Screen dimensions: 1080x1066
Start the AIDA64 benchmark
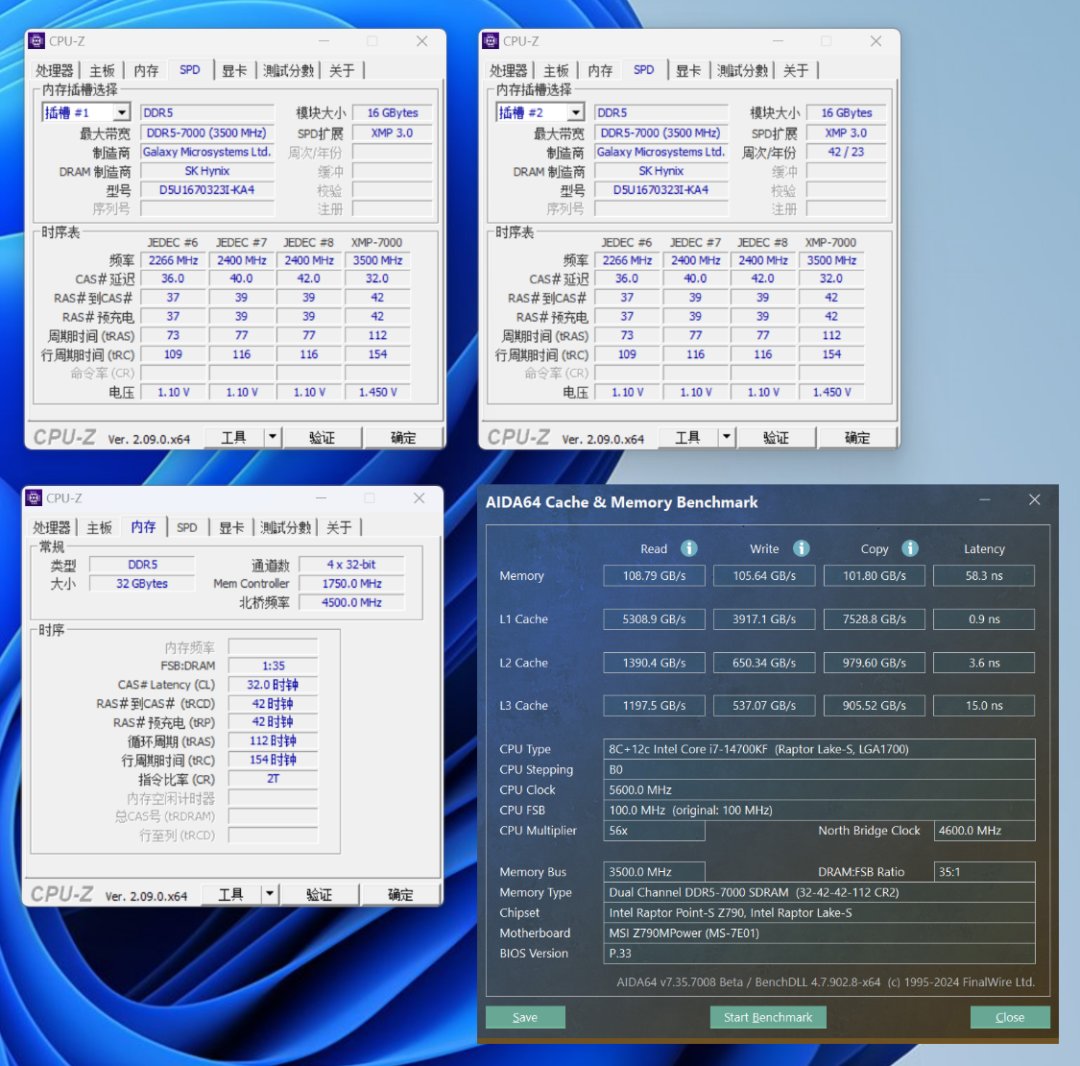coord(768,1017)
